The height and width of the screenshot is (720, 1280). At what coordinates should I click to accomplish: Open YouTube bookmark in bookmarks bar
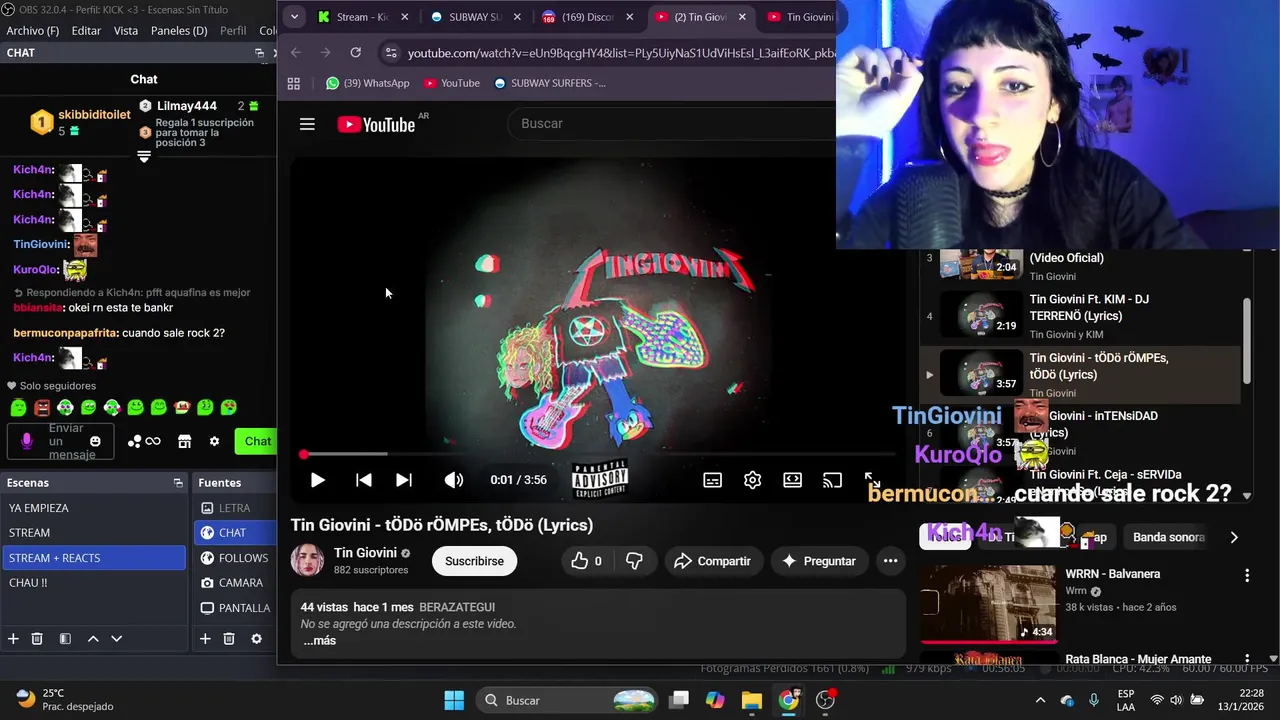452,83
